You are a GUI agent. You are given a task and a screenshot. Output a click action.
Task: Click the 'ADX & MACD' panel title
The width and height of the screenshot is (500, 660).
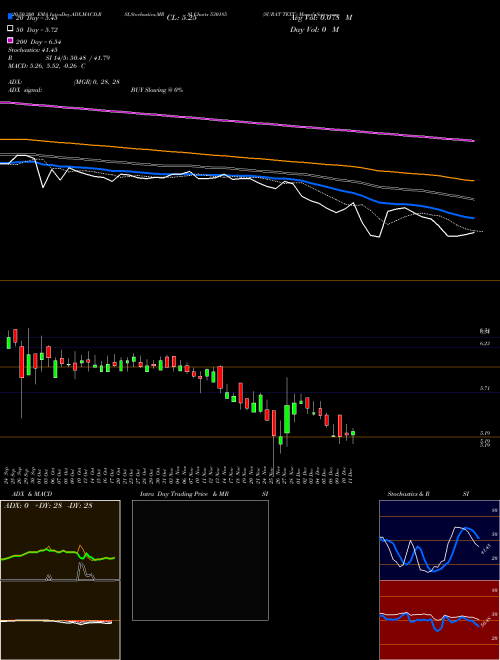coord(32,494)
